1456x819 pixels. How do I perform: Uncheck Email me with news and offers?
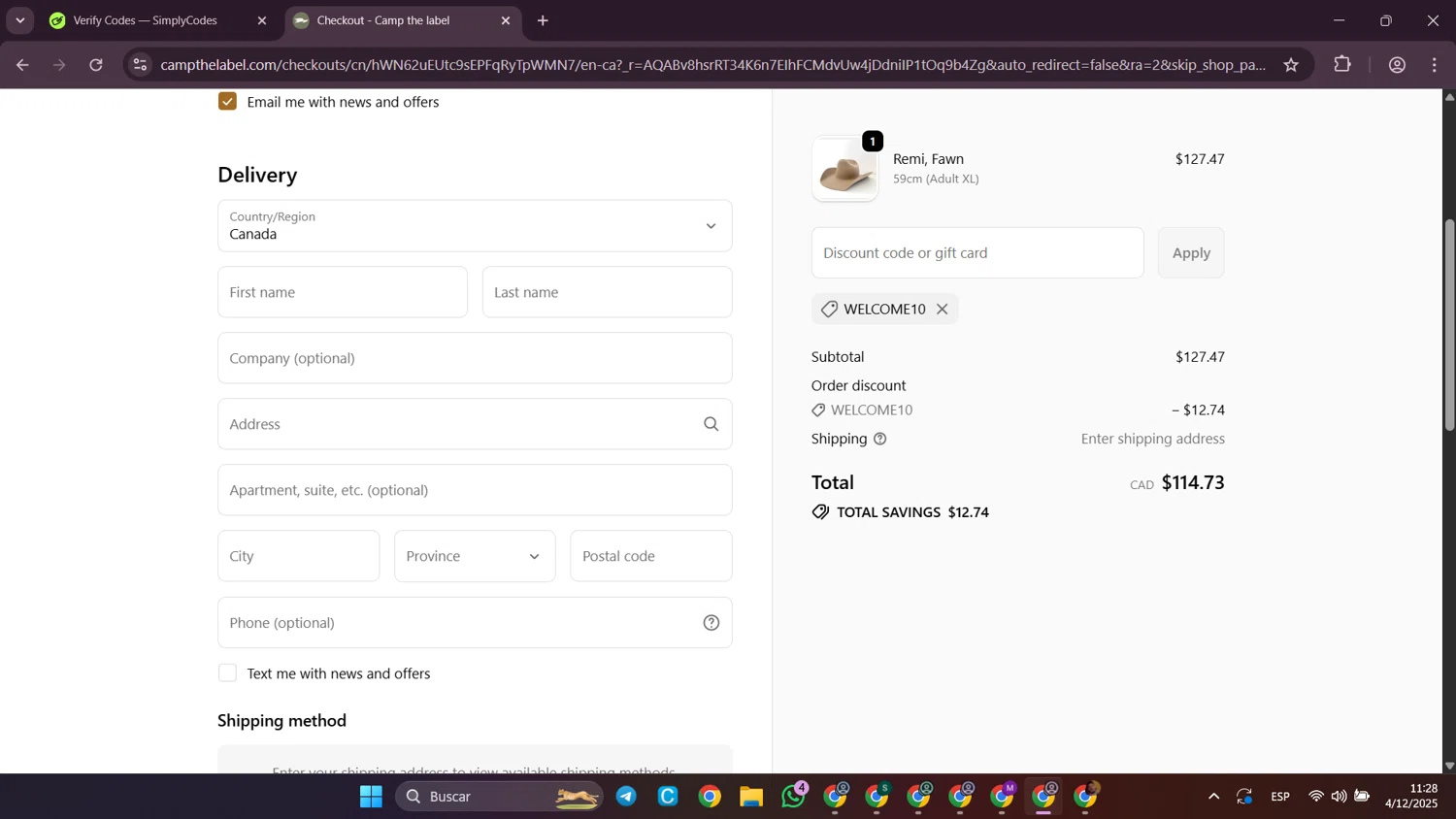coord(228,102)
